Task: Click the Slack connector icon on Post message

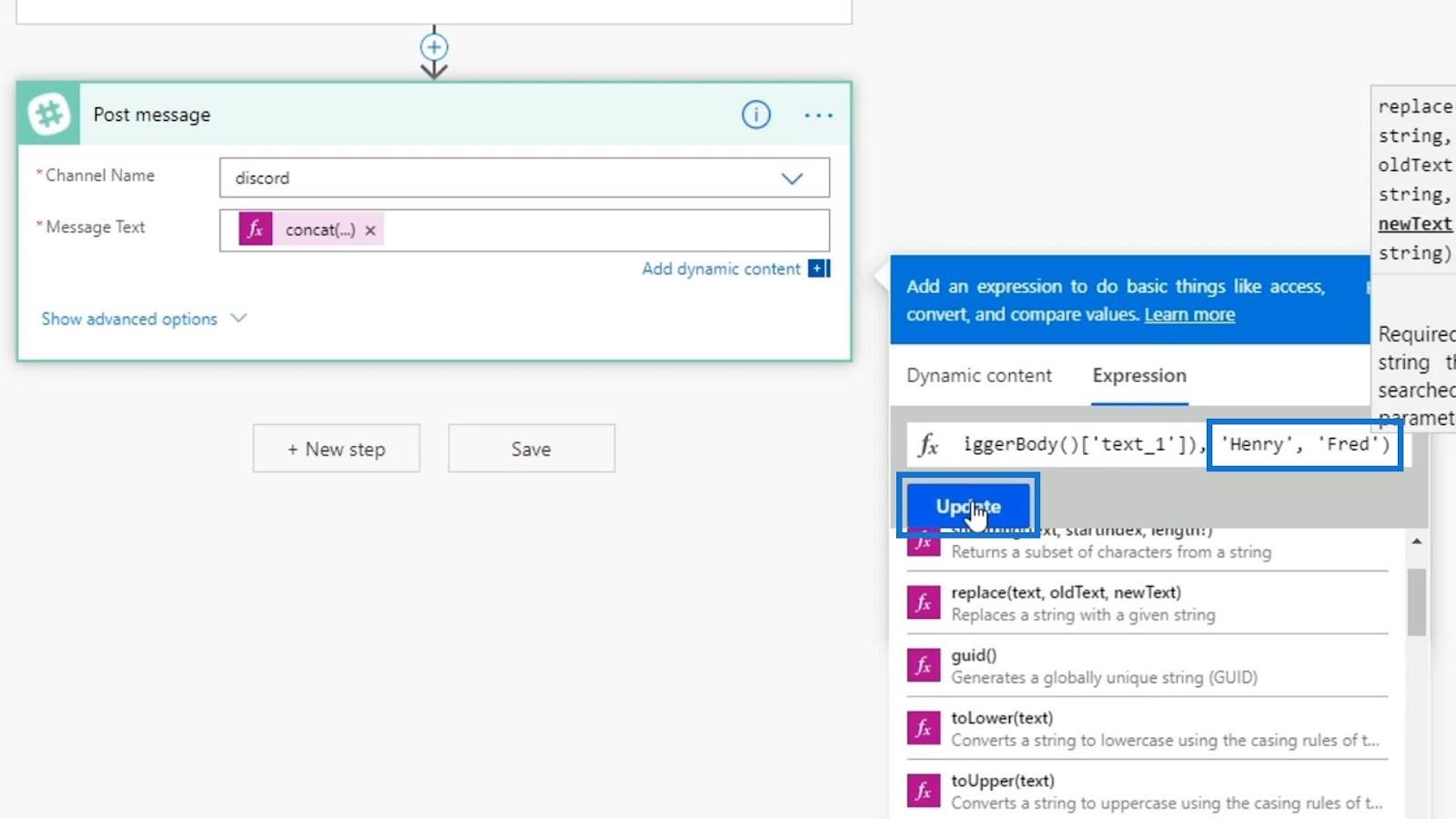Action: [49, 115]
